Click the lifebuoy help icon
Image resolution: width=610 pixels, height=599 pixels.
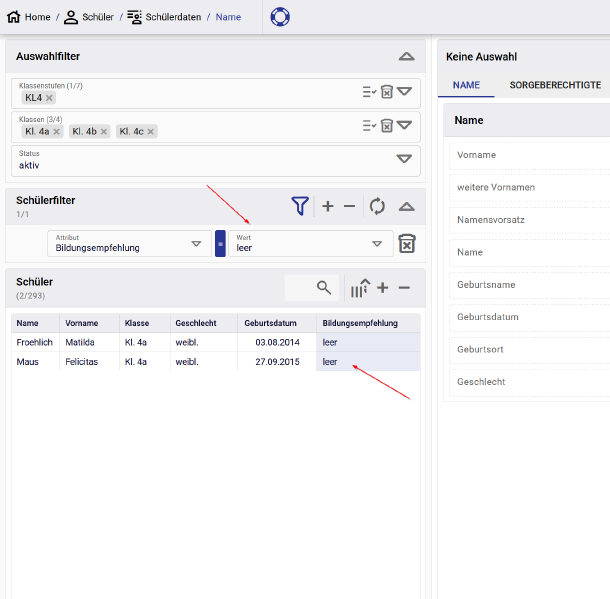click(280, 17)
